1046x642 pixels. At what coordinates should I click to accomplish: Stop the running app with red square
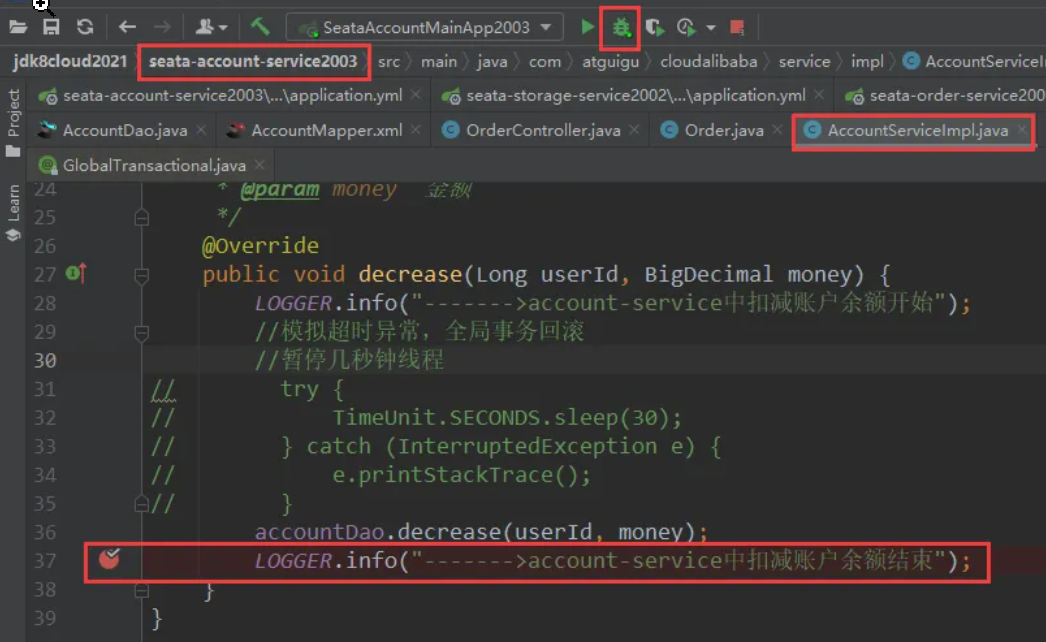click(736, 27)
